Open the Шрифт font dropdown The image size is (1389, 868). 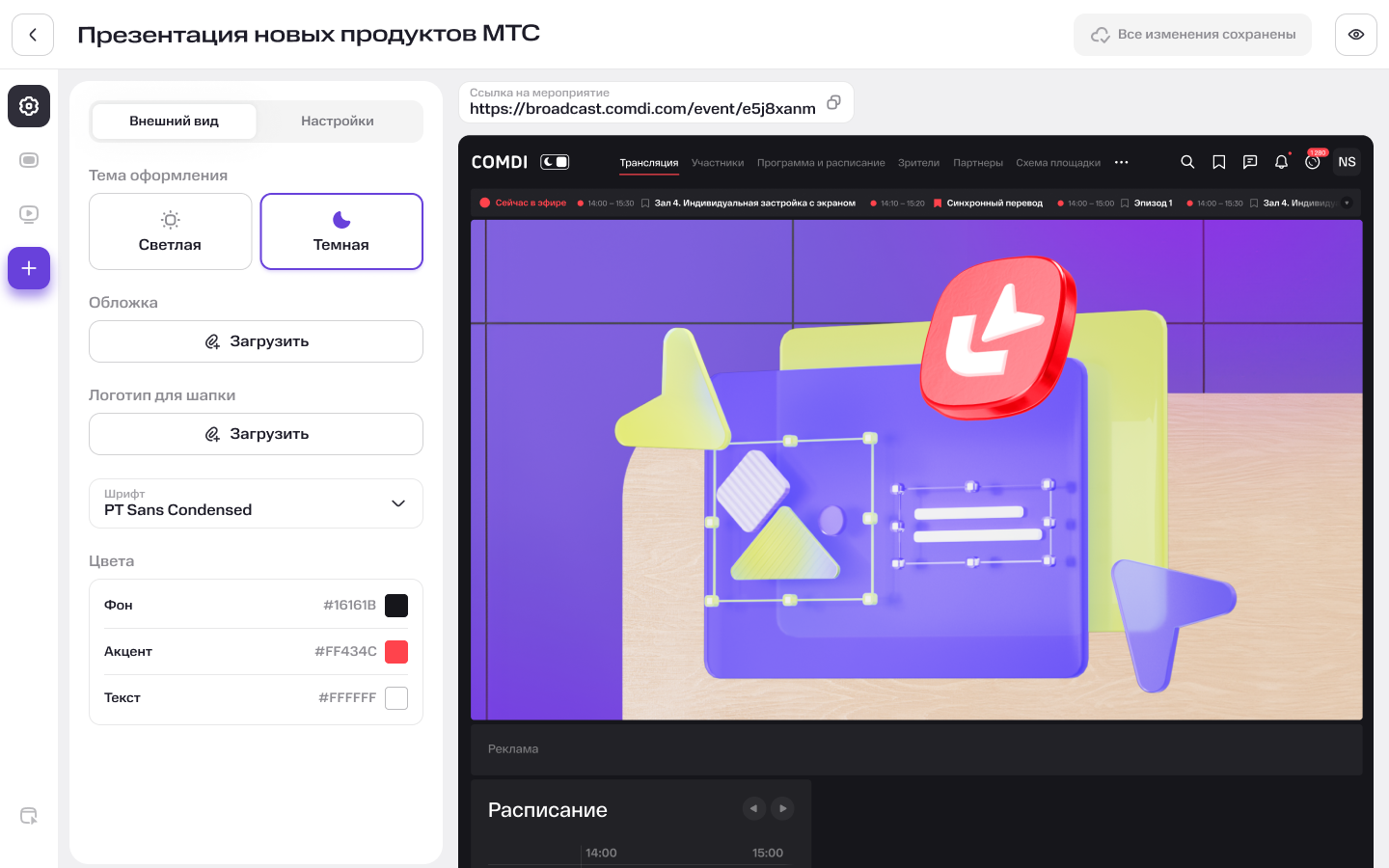tap(256, 503)
